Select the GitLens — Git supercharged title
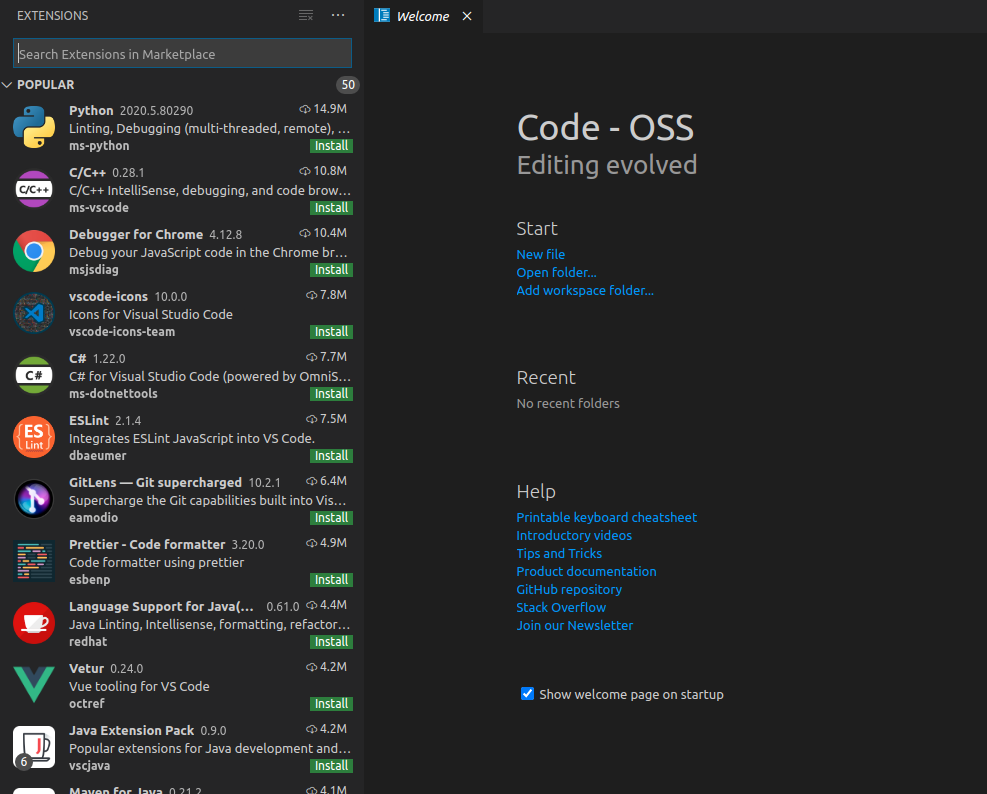The width and height of the screenshot is (987, 794). tap(155, 482)
